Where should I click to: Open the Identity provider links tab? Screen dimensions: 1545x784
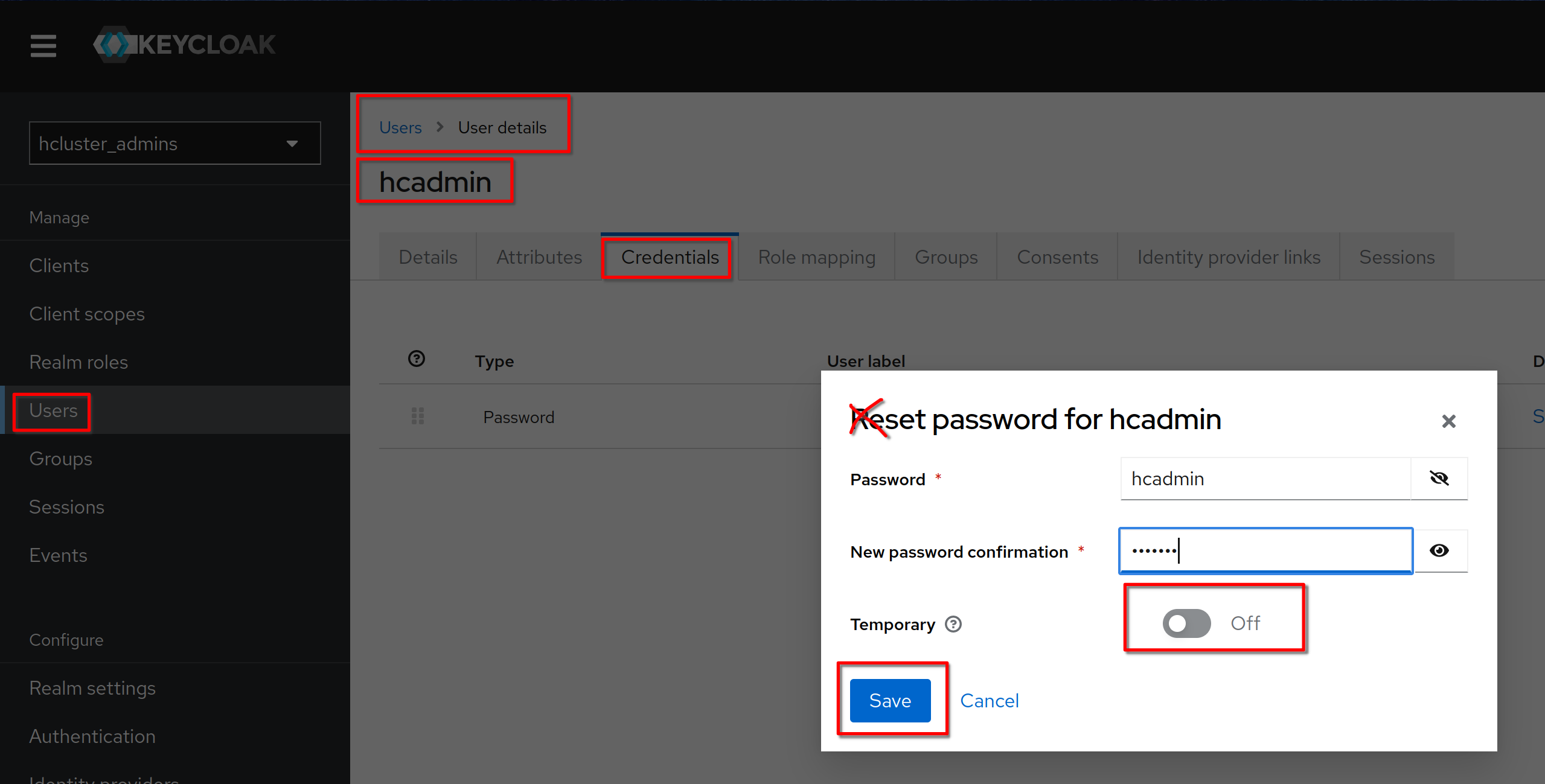point(1228,257)
